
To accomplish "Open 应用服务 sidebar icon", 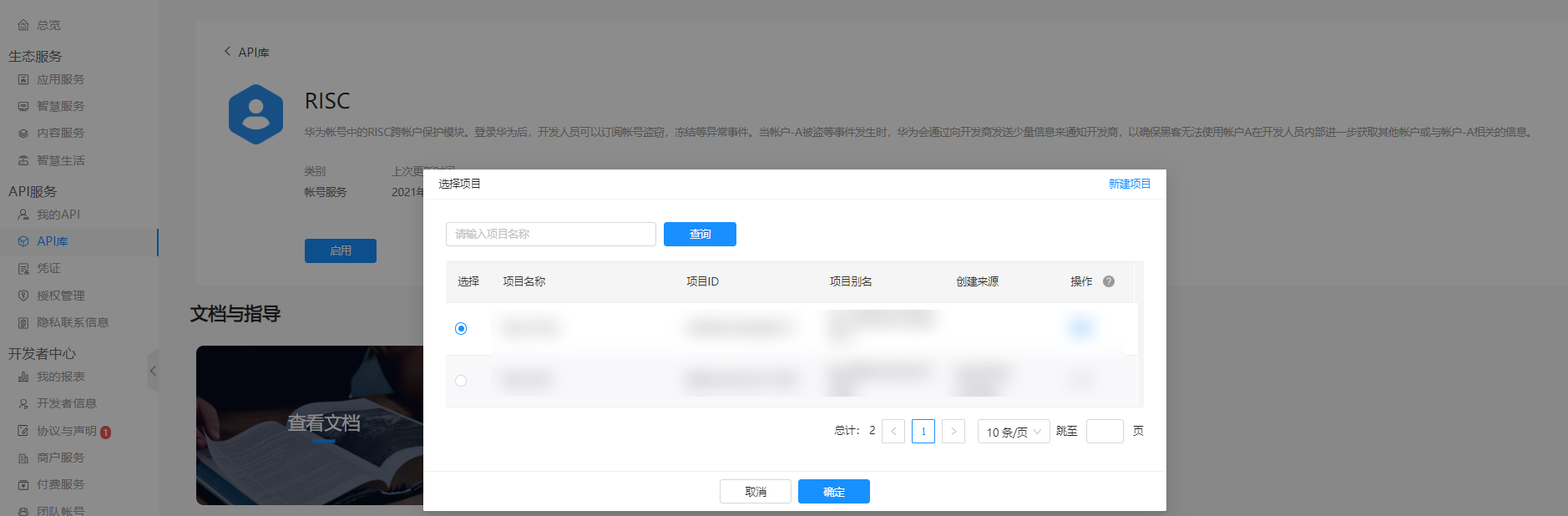I will pos(23,79).
